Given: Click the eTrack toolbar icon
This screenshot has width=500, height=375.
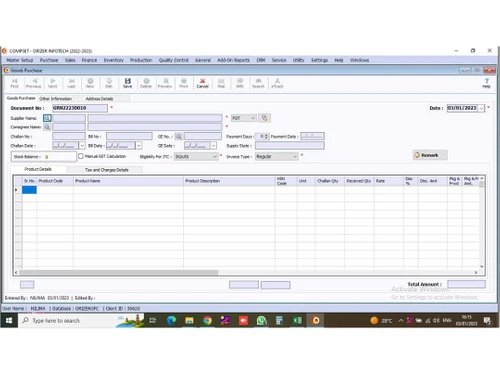Looking at the screenshot, I should point(277,83).
